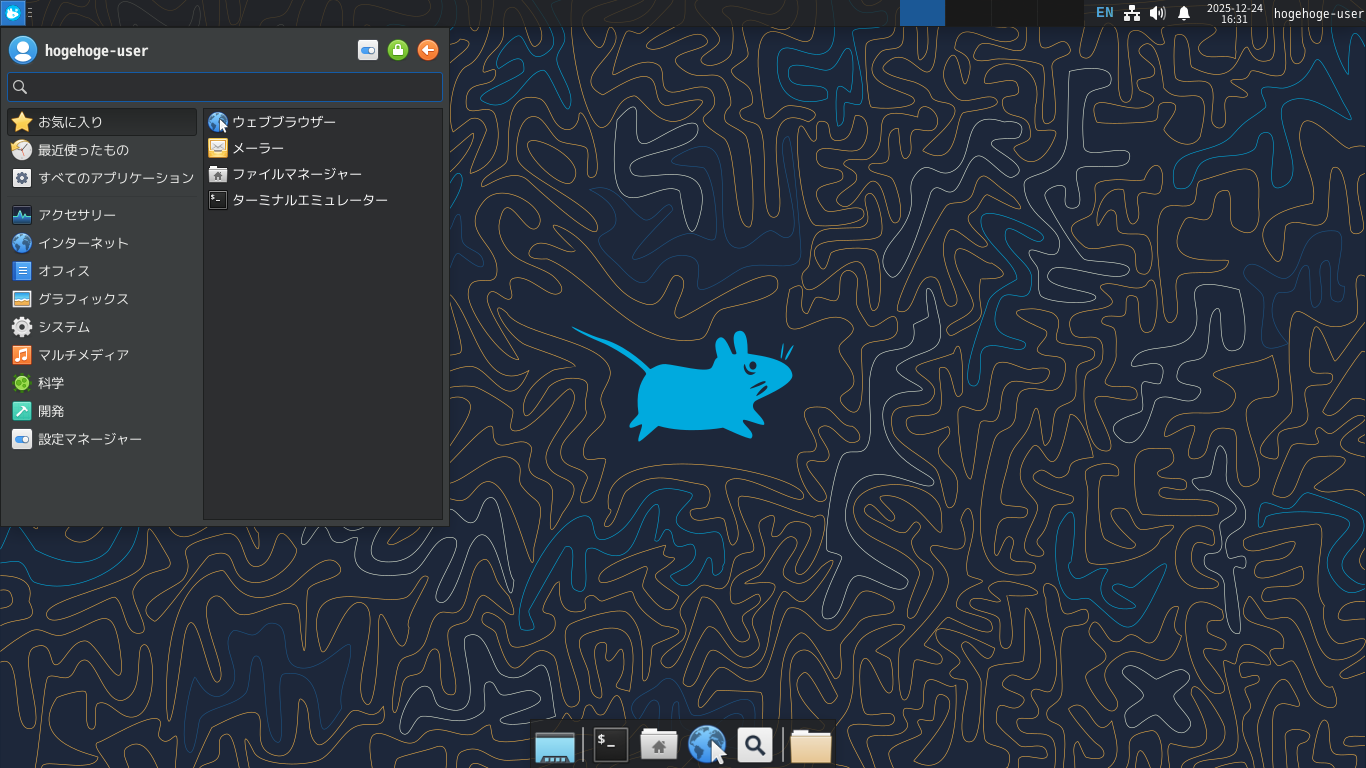
Task: Open the magnifier application finder in dock
Action: pos(755,745)
